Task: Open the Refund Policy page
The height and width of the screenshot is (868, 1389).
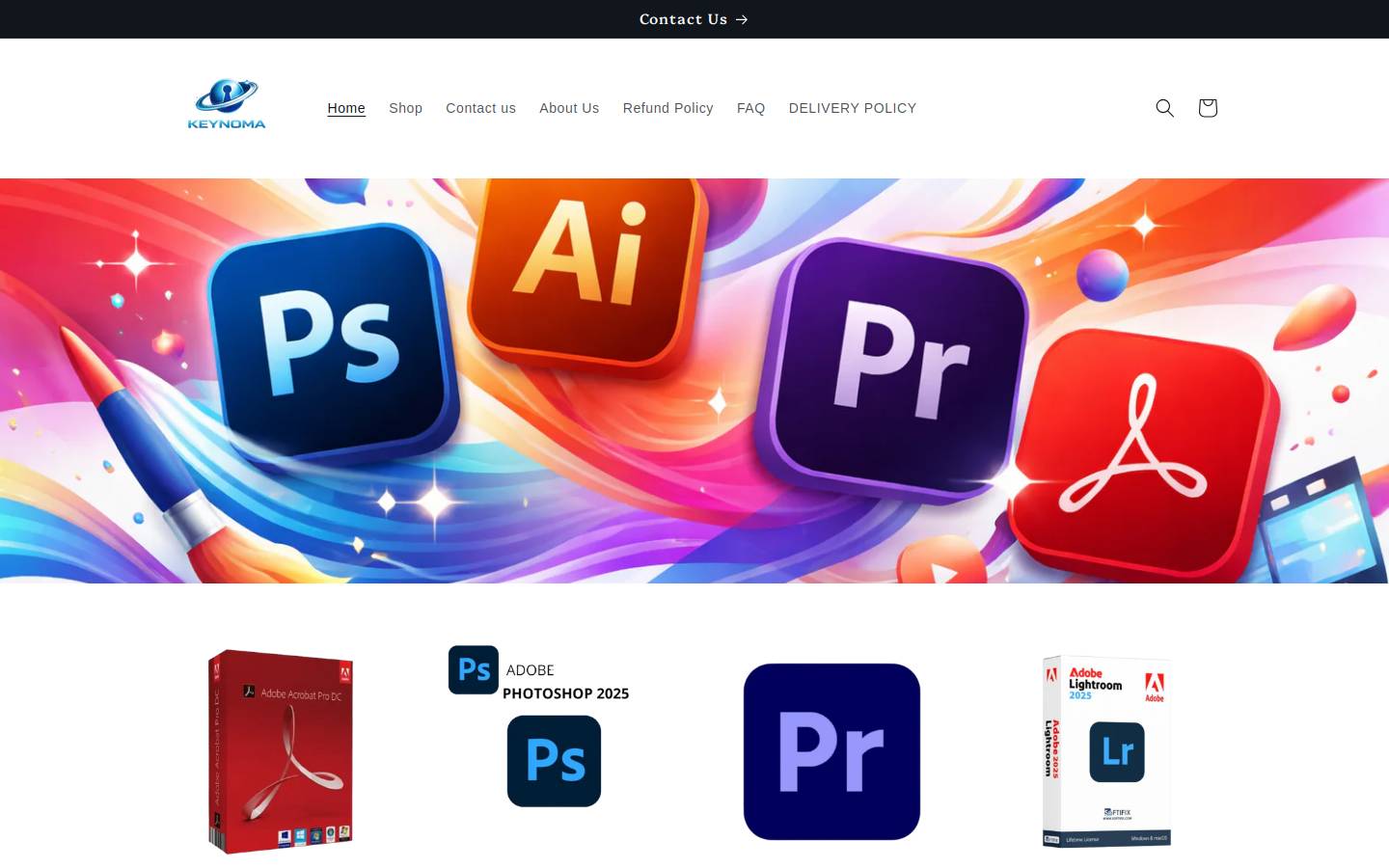Action: click(667, 108)
